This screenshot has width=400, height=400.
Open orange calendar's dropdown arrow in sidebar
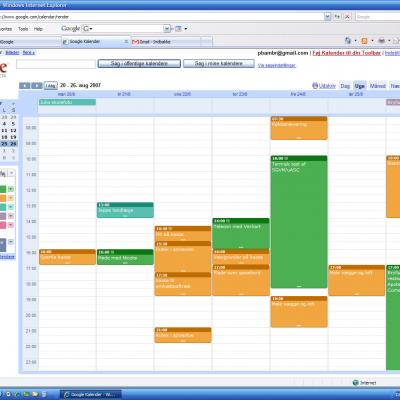pyautogui.click(x=11, y=198)
